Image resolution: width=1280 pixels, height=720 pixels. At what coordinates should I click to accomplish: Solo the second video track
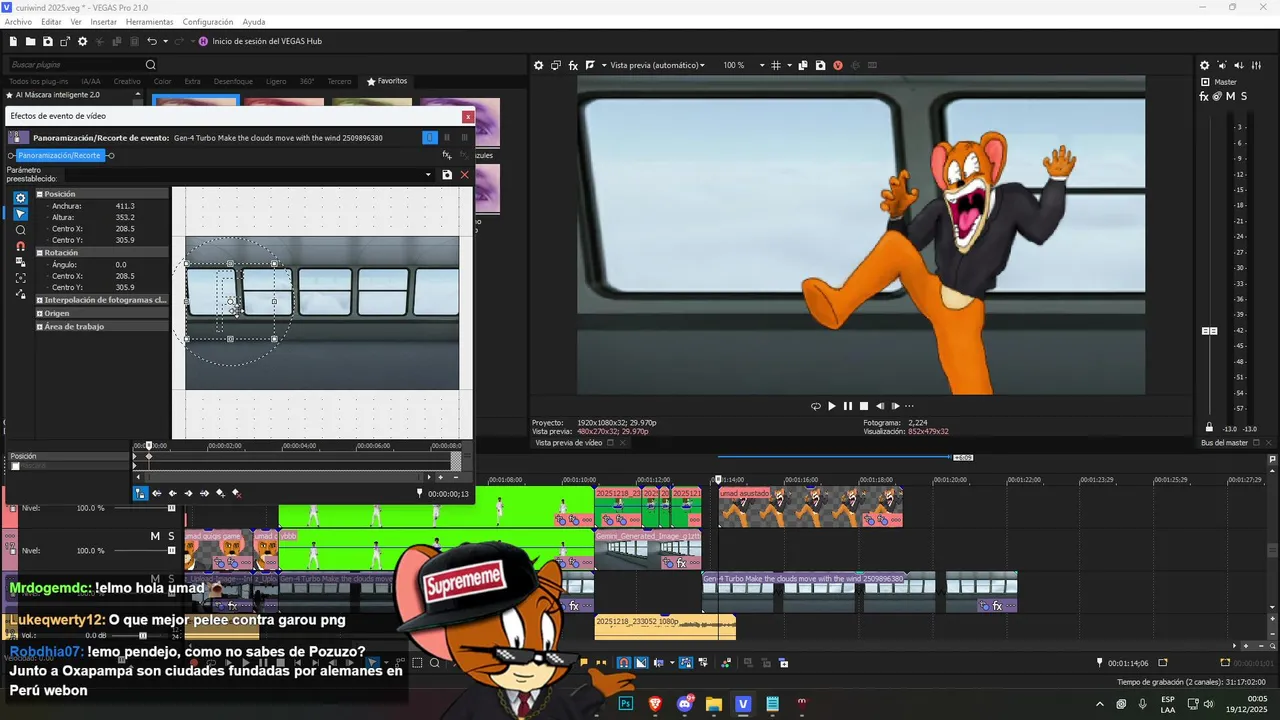coord(171,536)
